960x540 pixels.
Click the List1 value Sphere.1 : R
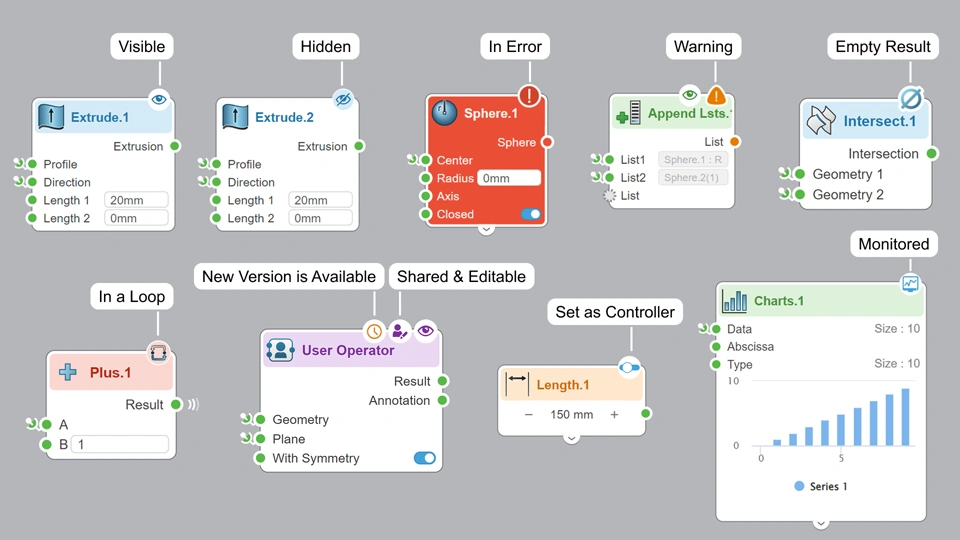[692, 159]
